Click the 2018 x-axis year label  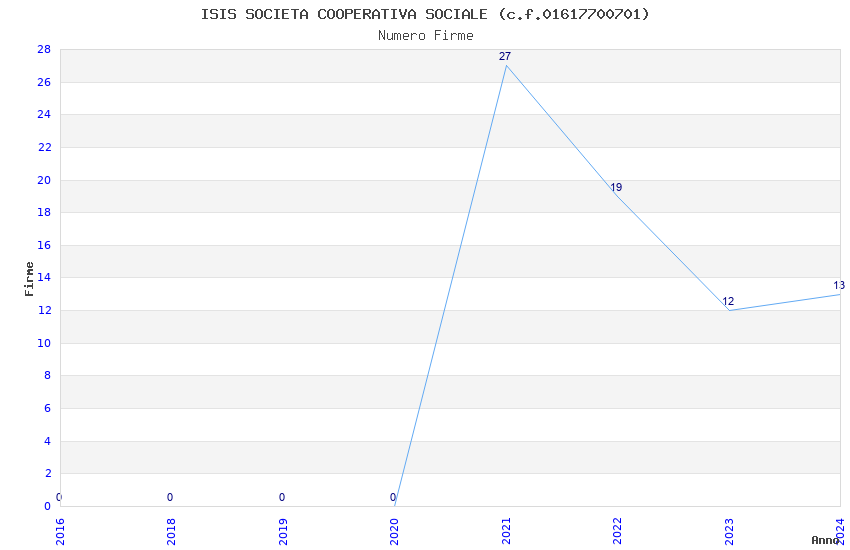(x=171, y=532)
